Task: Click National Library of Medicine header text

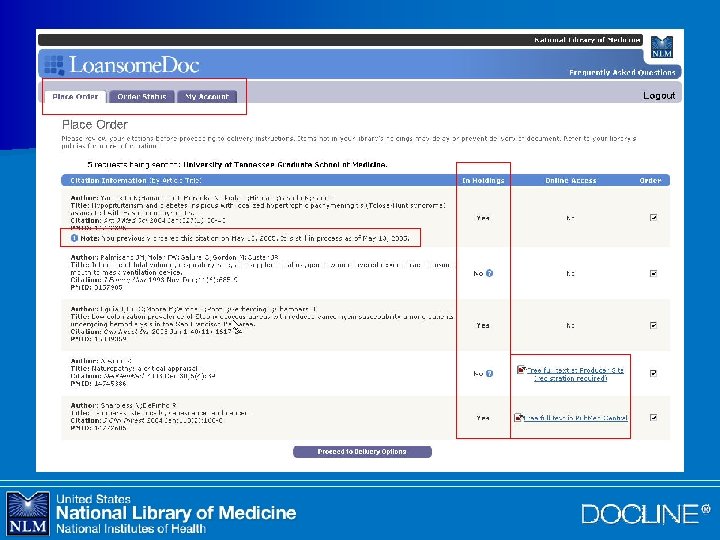Action: tap(587, 40)
